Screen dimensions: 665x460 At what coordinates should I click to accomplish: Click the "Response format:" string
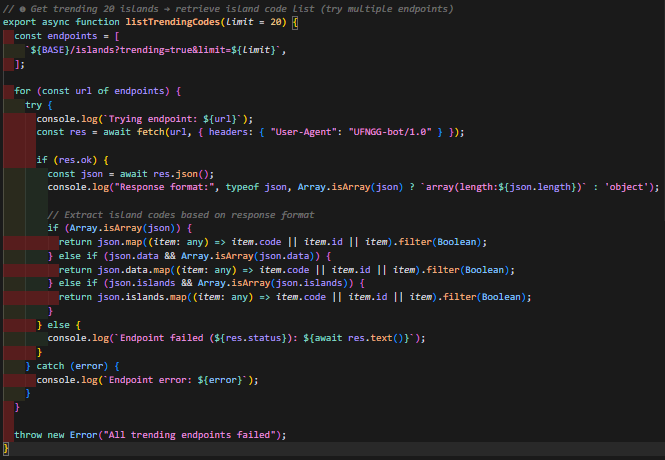point(164,187)
